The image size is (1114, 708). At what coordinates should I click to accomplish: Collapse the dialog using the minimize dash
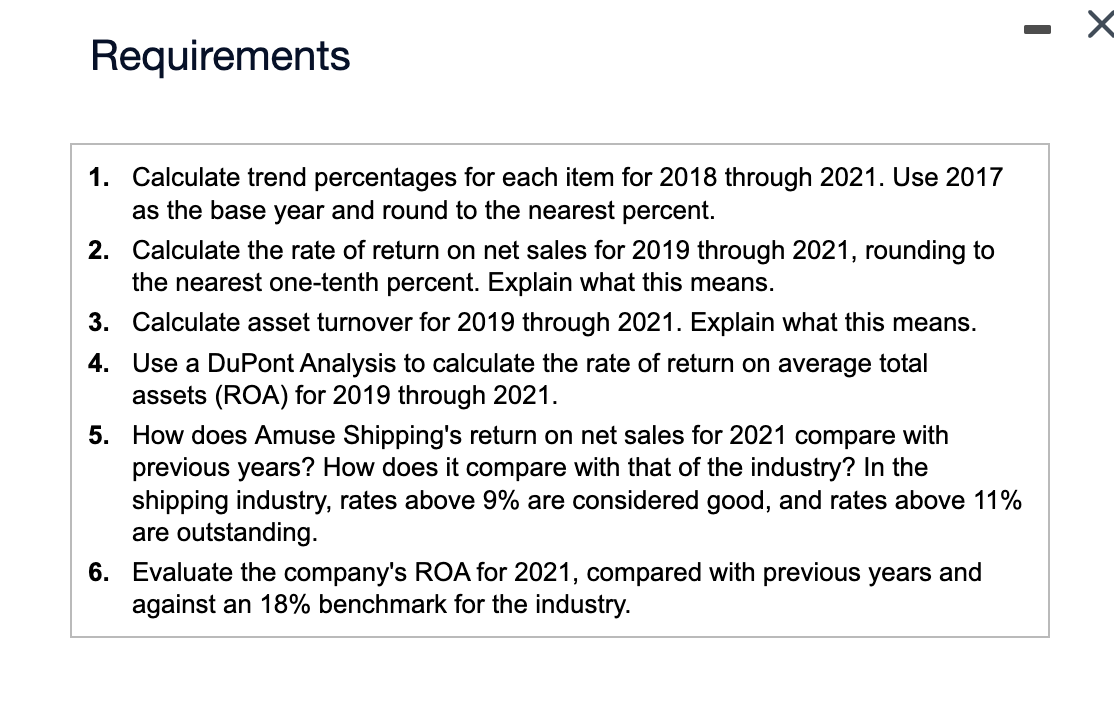pos(1038,29)
